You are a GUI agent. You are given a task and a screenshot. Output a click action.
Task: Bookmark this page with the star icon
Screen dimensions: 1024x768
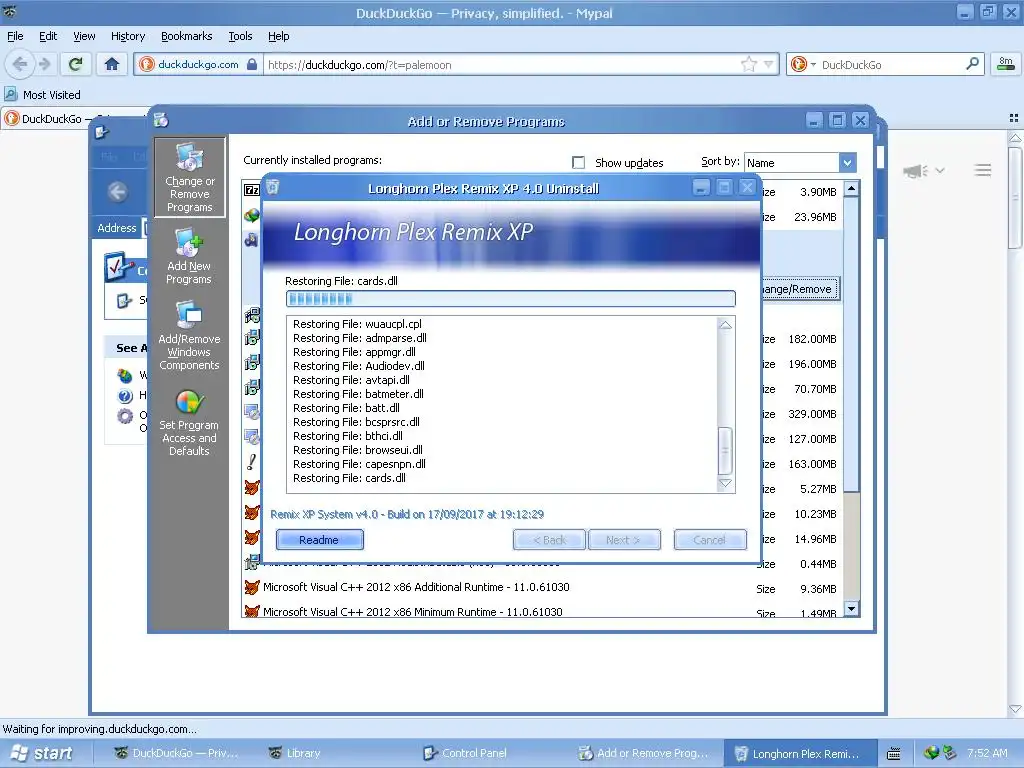(x=749, y=64)
